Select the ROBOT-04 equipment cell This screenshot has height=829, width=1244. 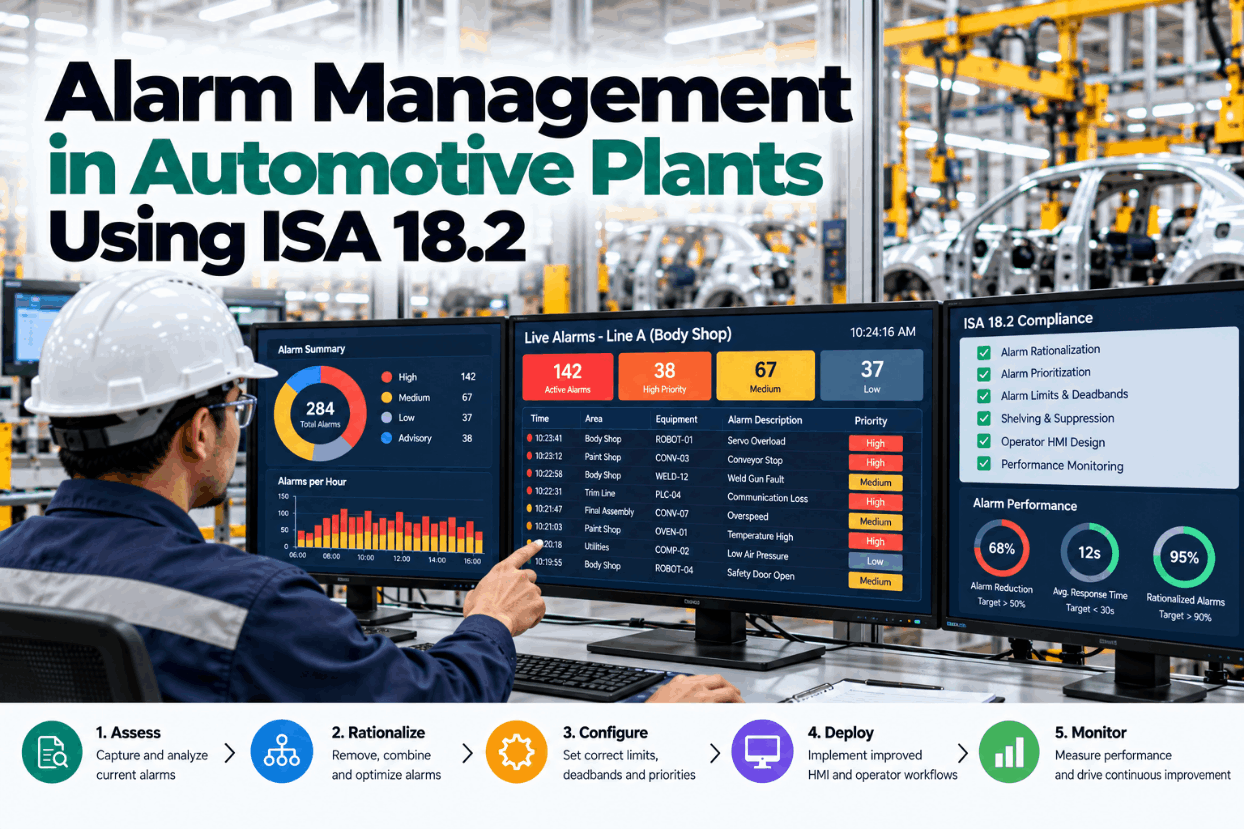point(674,569)
